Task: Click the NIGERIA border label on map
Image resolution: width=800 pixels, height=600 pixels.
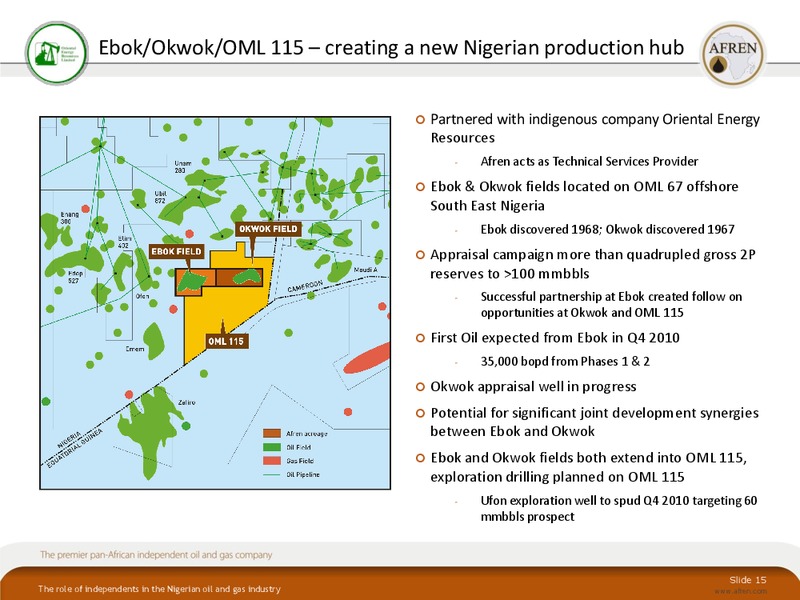Action: click(69, 439)
